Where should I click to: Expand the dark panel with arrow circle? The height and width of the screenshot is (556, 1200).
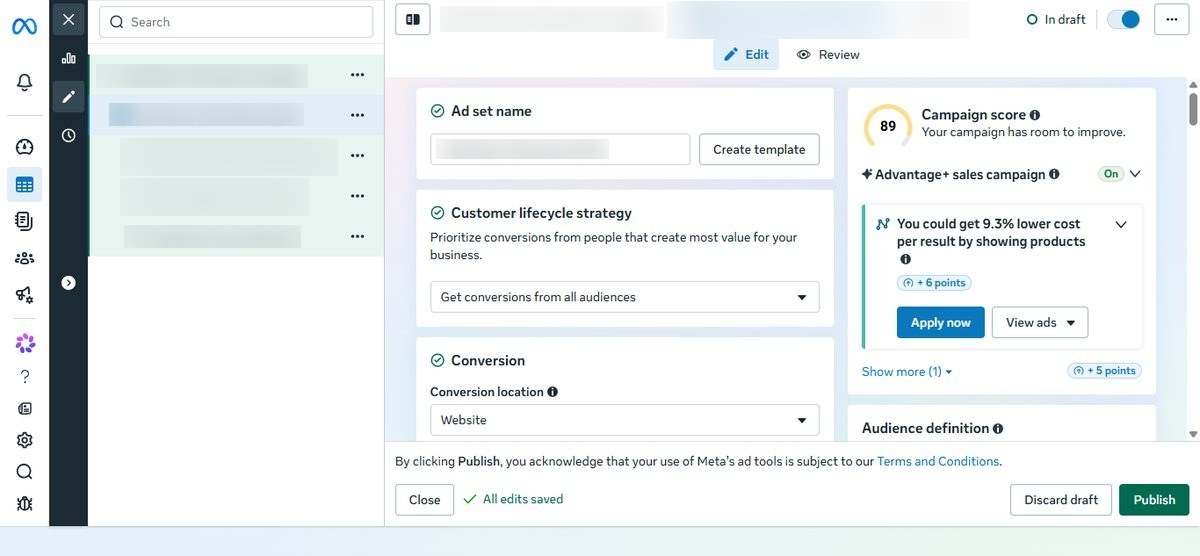click(x=68, y=283)
